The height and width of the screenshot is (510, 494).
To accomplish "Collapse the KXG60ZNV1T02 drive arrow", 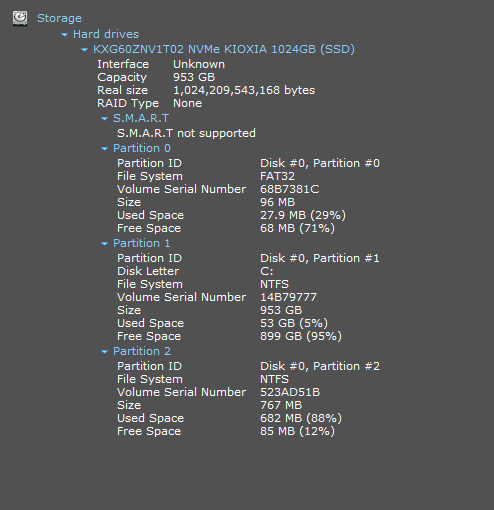I will [84, 50].
